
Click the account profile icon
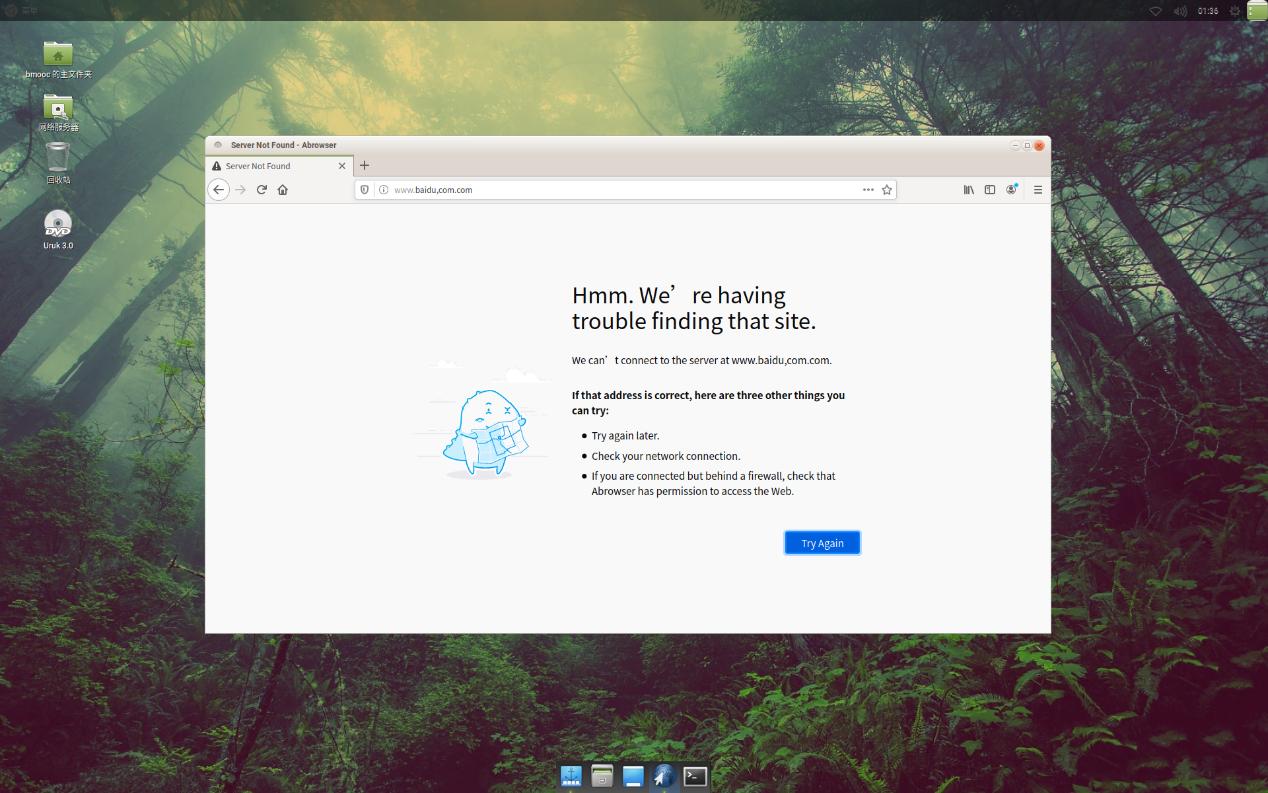1012,189
